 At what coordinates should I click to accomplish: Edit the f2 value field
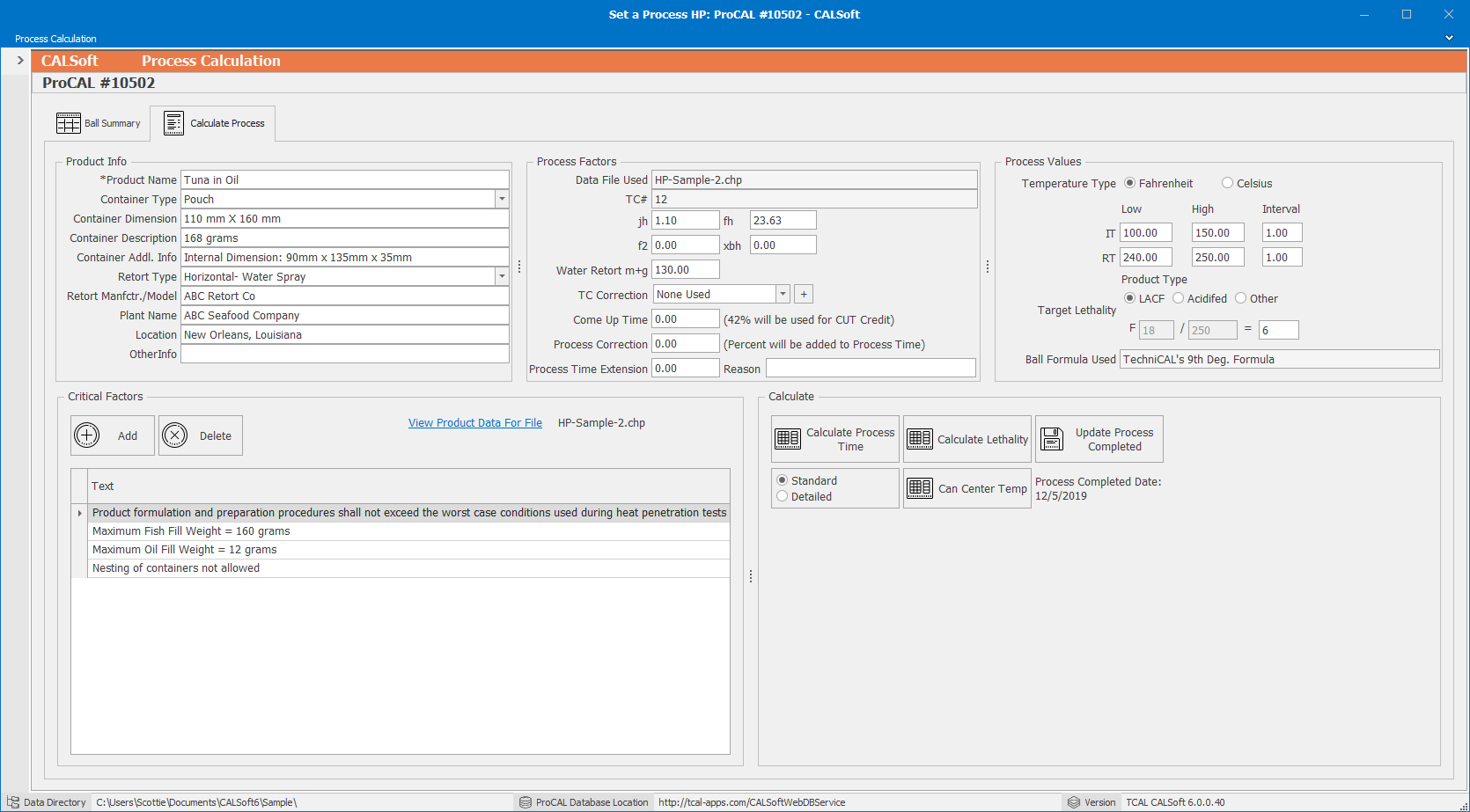coord(685,245)
